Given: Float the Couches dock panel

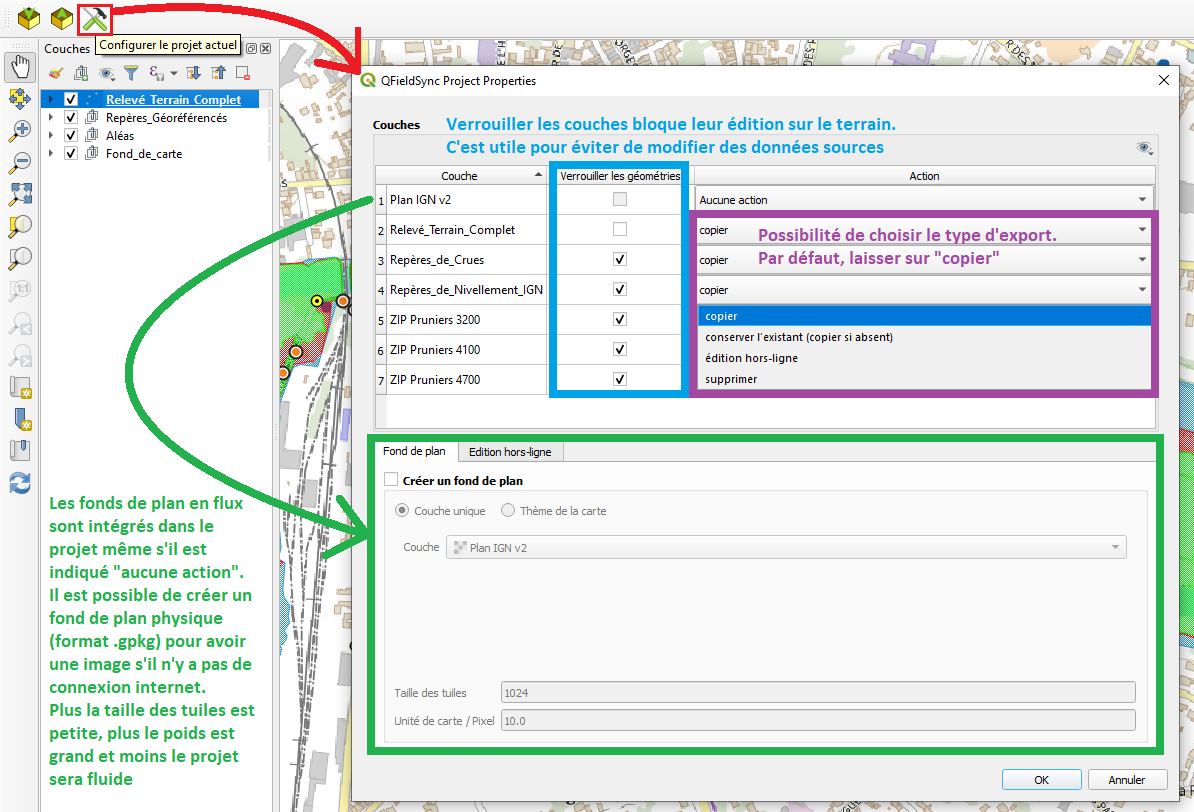Looking at the screenshot, I should [251, 49].
